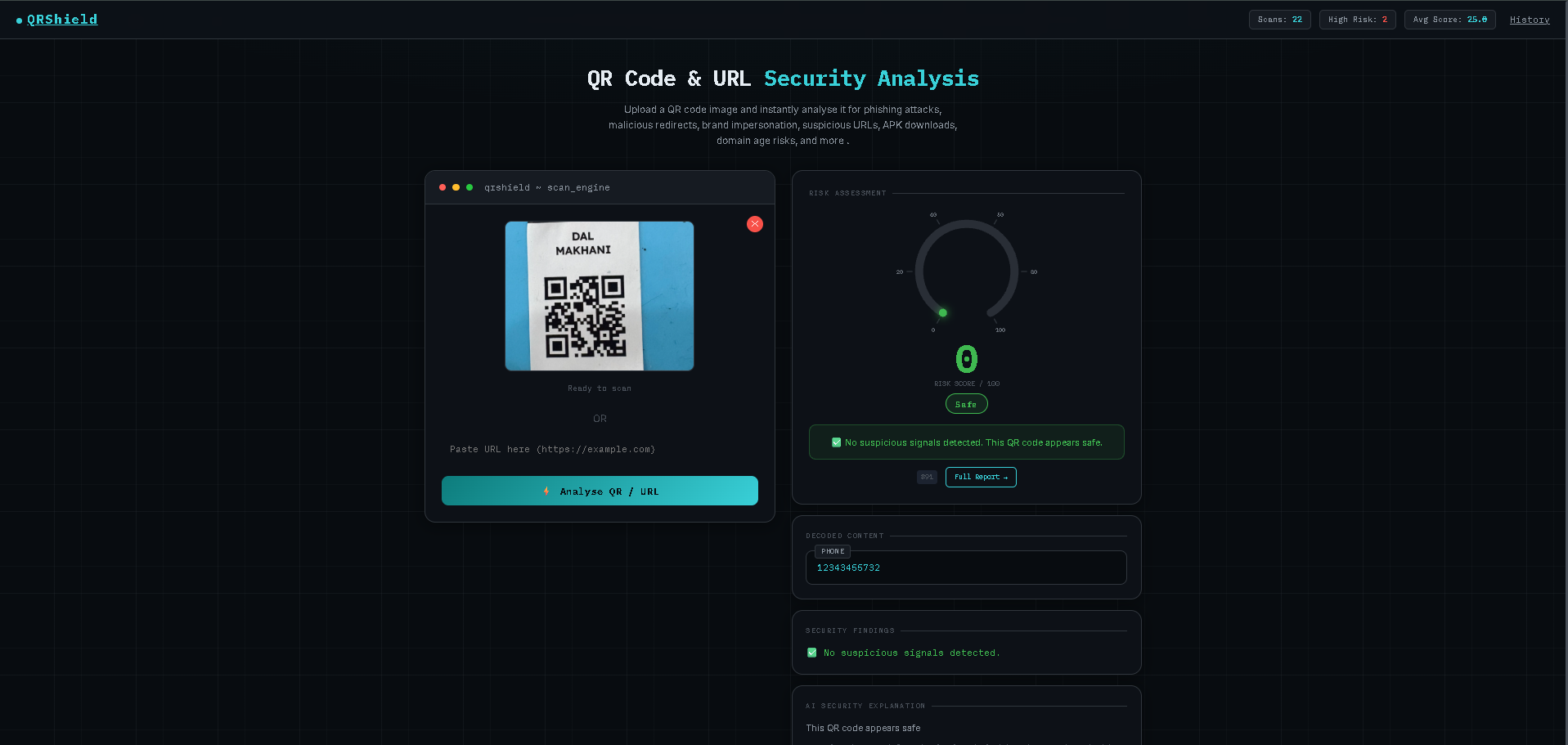Viewport: 1568px width, 745px height.
Task: Click the Scans: 22 counter badge
Action: point(1279,20)
